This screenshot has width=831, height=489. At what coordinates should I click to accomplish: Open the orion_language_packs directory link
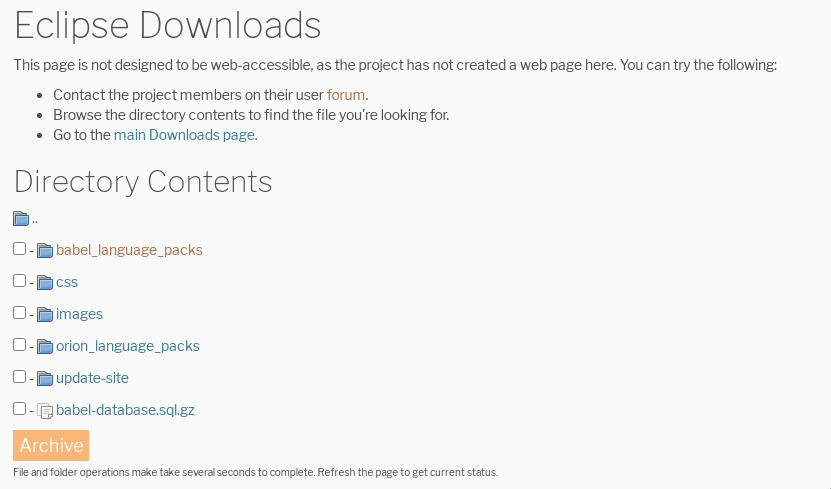(x=128, y=346)
